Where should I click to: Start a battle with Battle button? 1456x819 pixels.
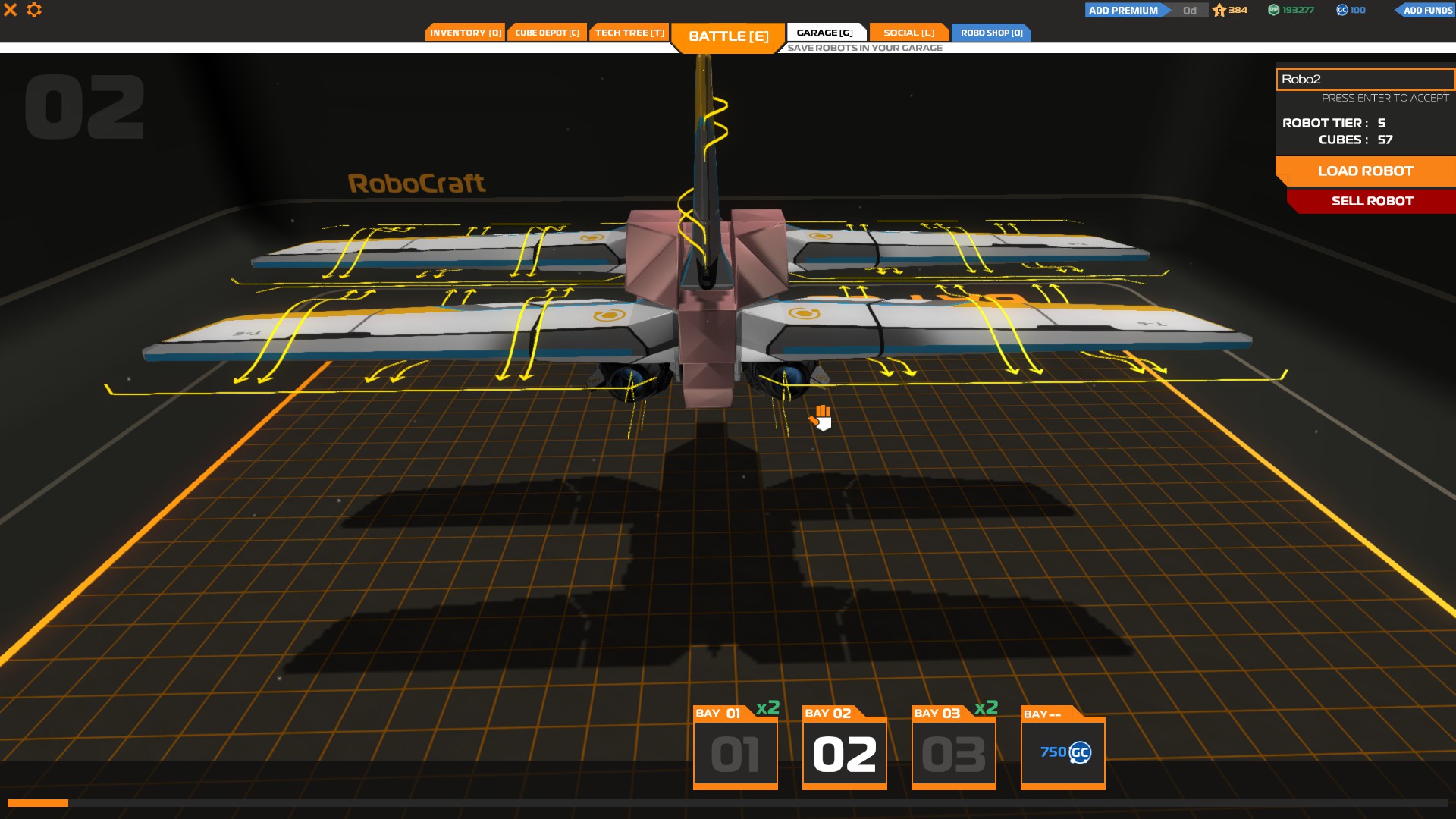[x=728, y=36]
